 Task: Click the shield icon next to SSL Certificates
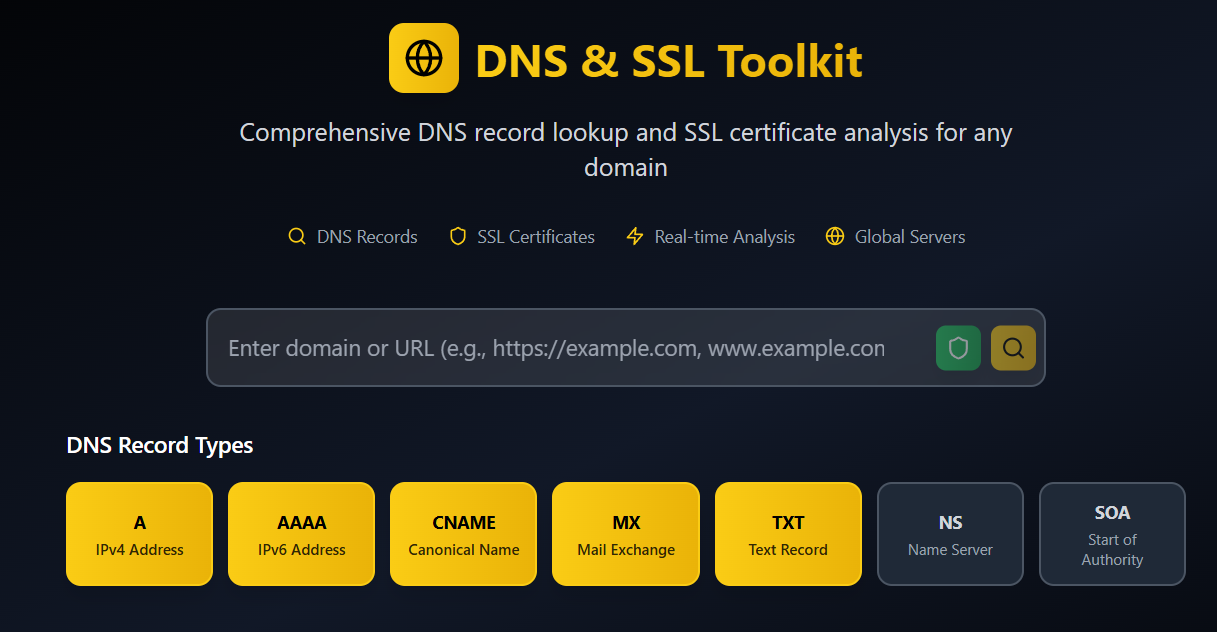click(x=458, y=237)
